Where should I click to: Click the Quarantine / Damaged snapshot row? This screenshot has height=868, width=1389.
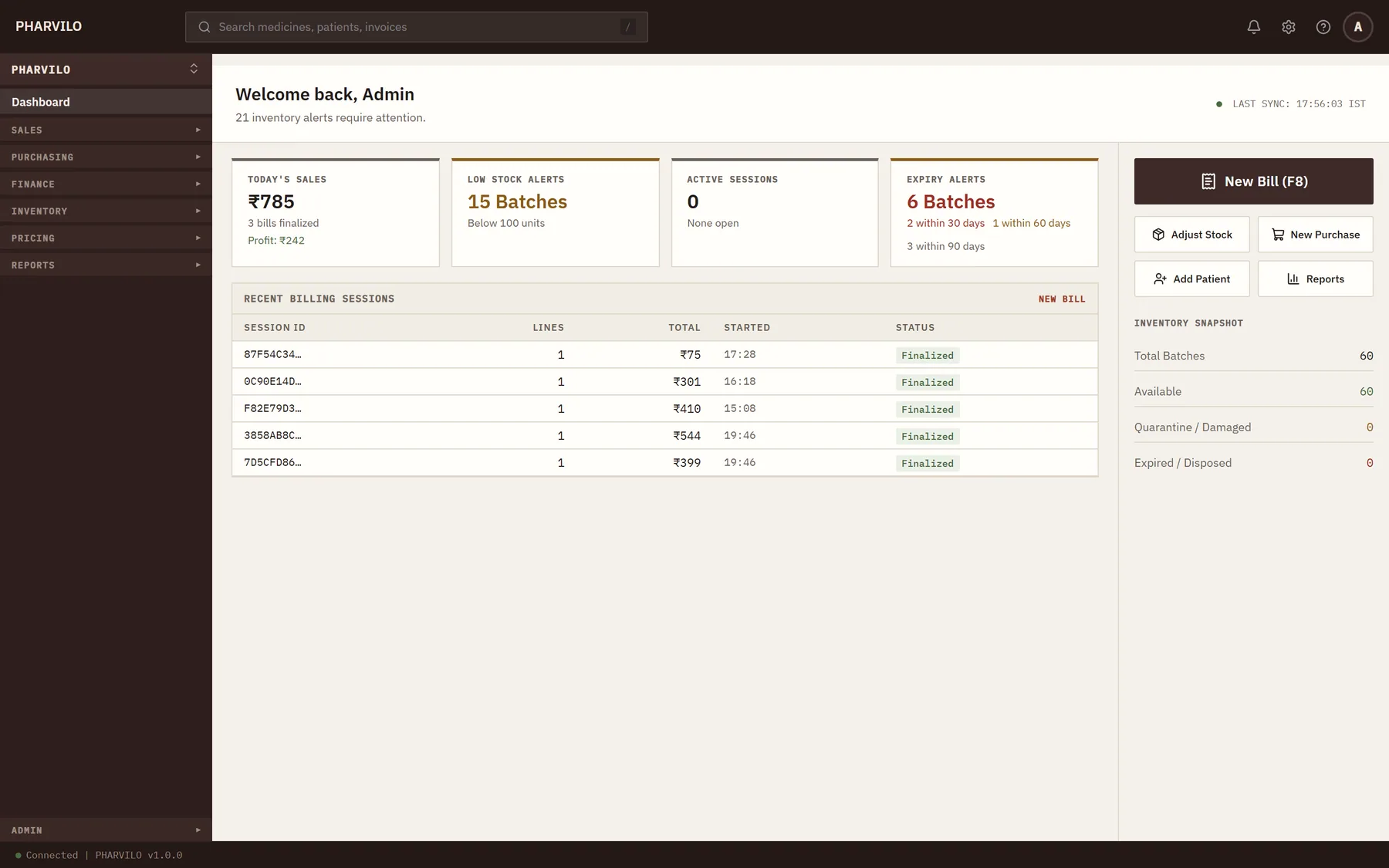coord(1253,427)
